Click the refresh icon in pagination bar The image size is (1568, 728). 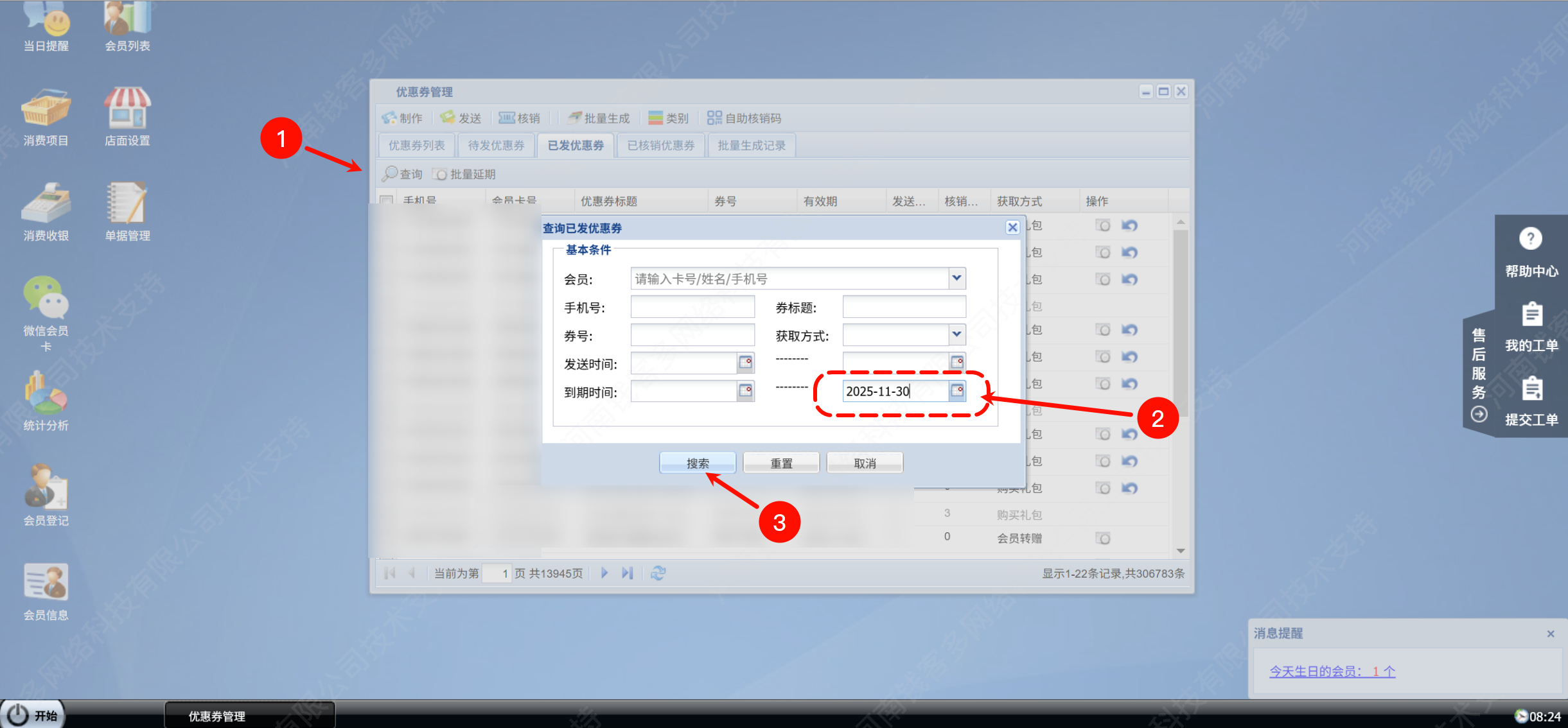coord(658,573)
